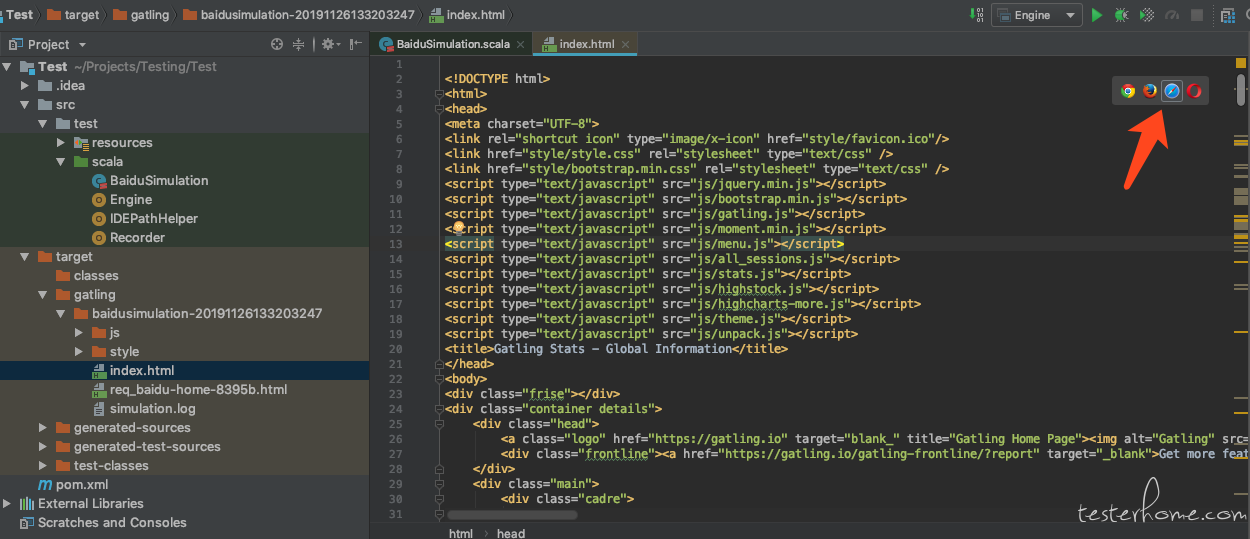The width and height of the screenshot is (1250, 539).
Task: Fold the <body> tag at line 22
Action: coord(438,379)
